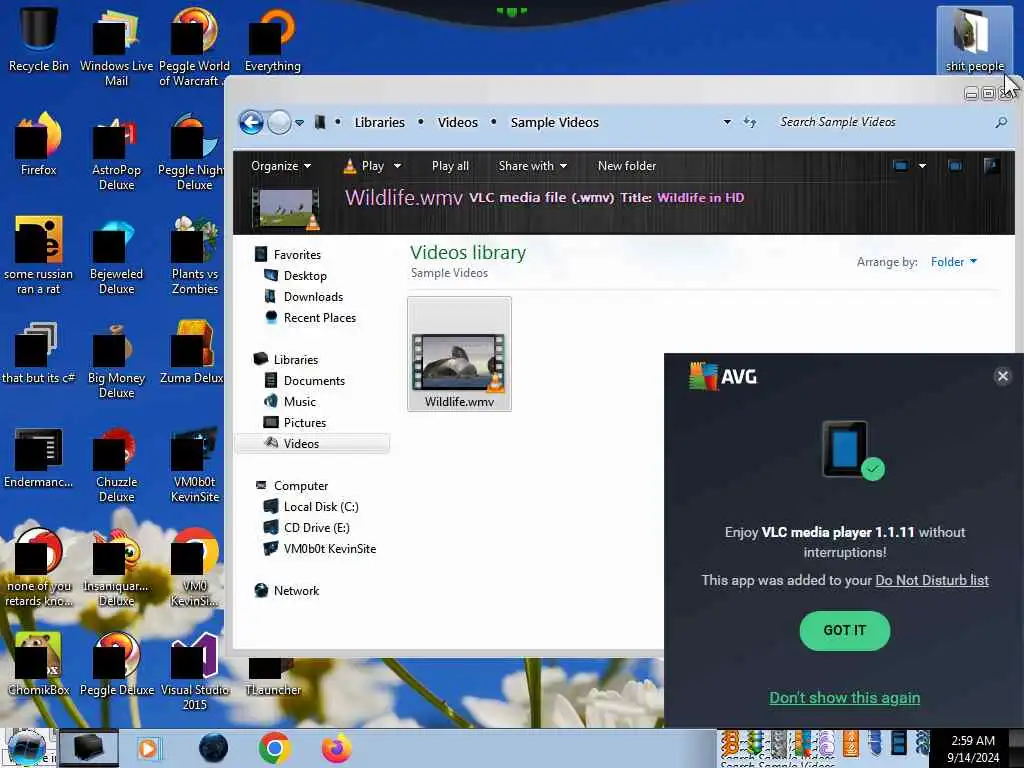This screenshot has height=768, width=1024.
Task: Select the AstroPop Deluxe desktop icon
Action: point(116,152)
